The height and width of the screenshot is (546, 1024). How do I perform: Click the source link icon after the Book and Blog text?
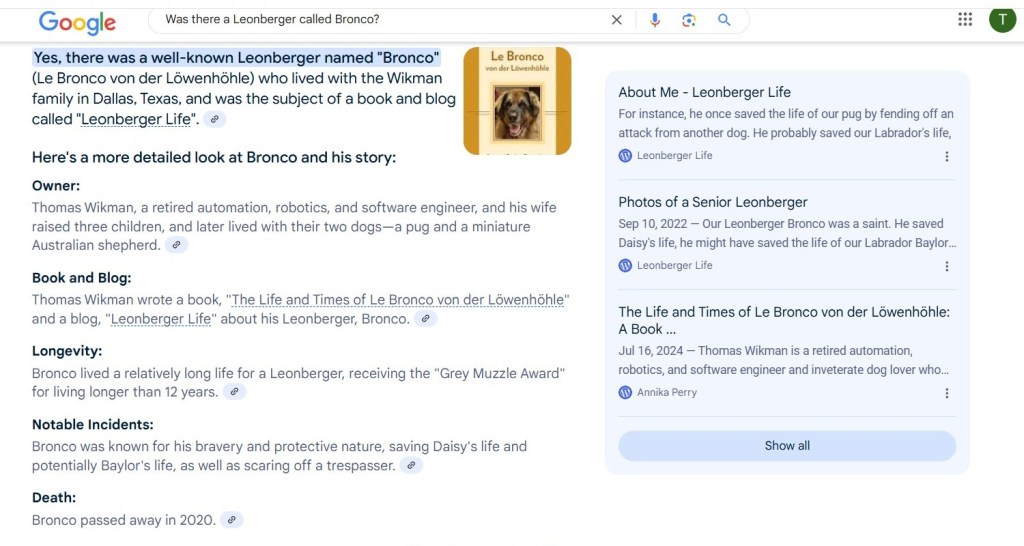[x=425, y=319]
